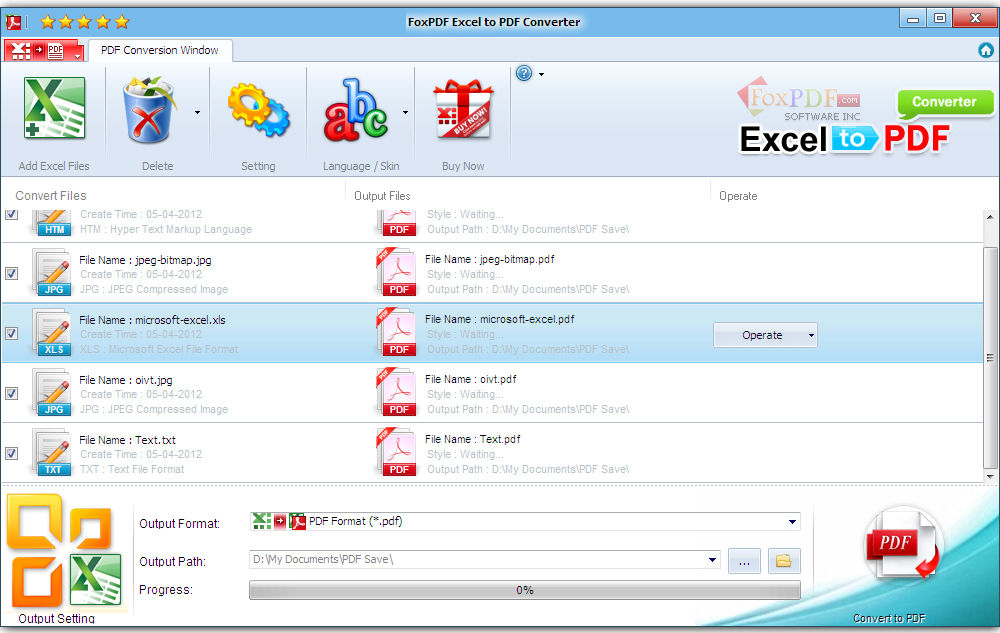Click the scrollbar down arrow
Image resolution: width=1000 pixels, height=633 pixels.
(990, 476)
